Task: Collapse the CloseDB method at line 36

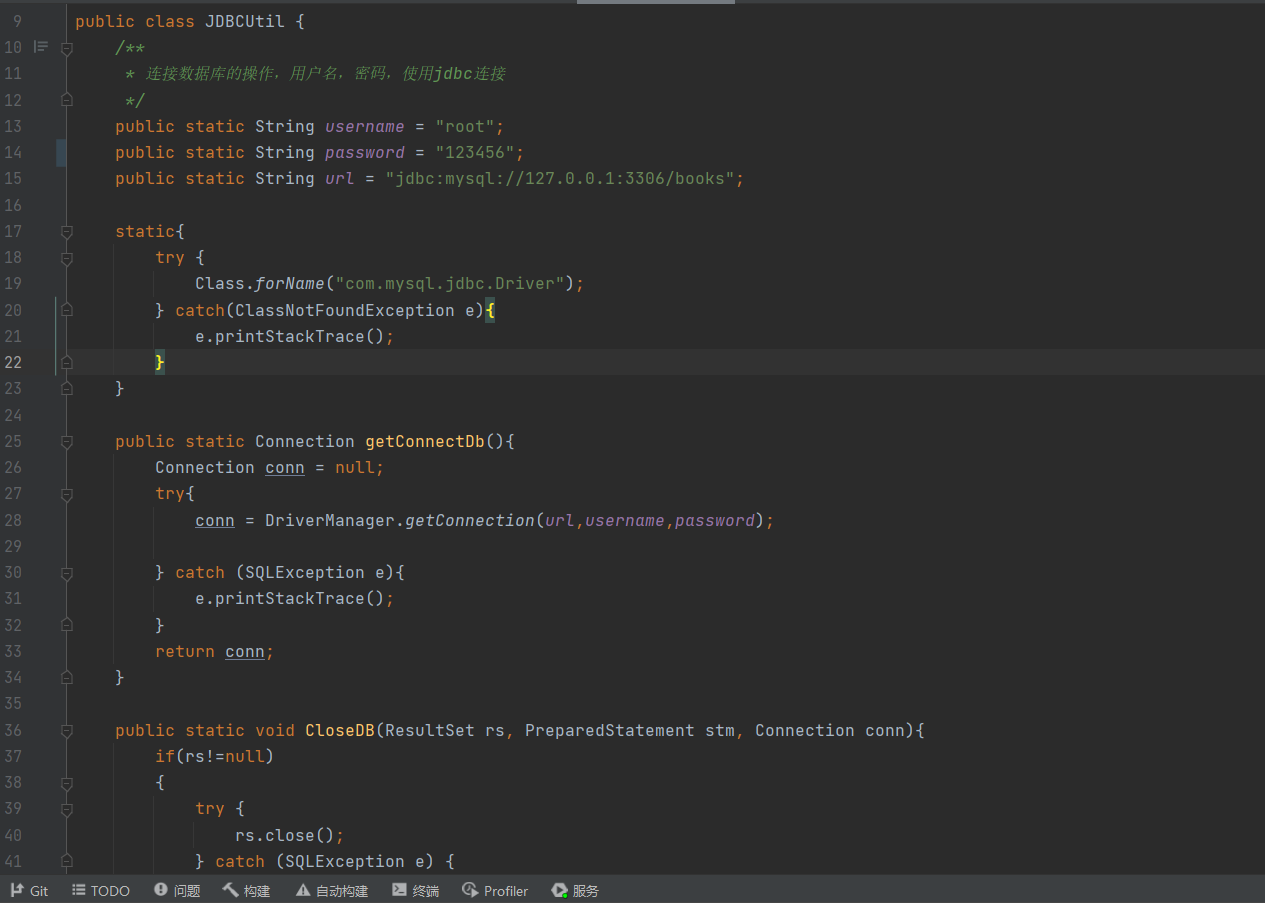Action: (67, 731)
